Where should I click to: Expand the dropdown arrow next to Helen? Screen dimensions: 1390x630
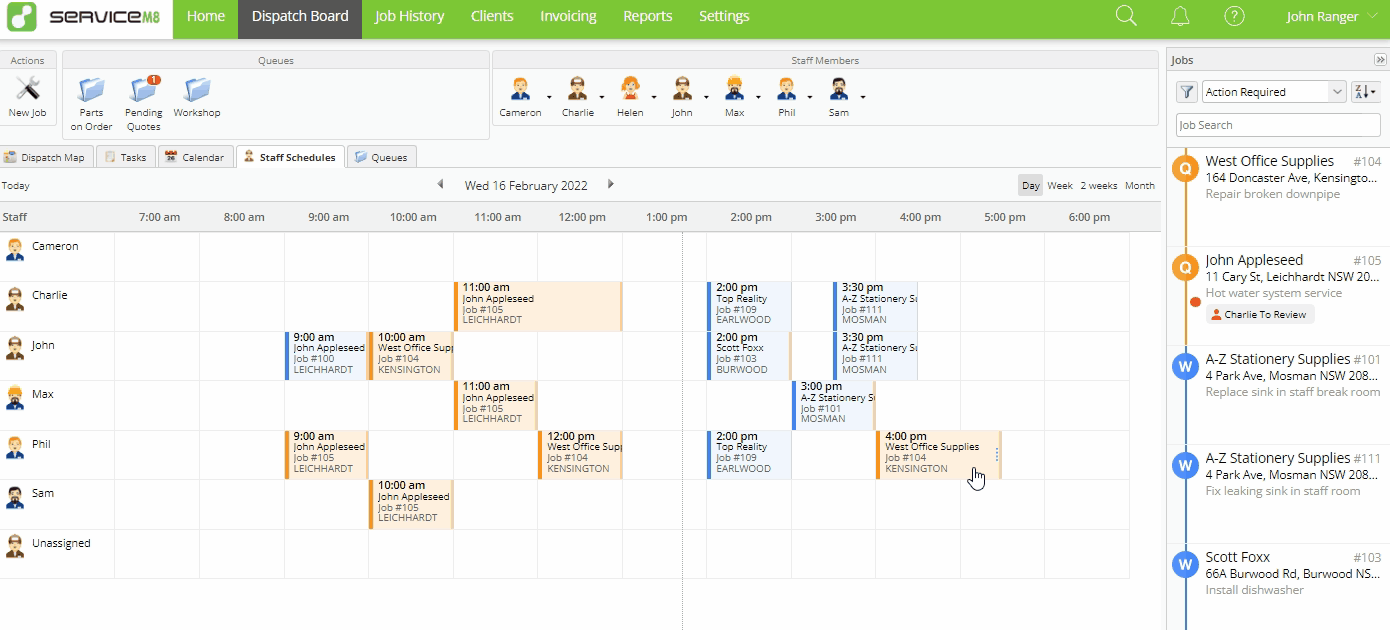coord(654,97)
